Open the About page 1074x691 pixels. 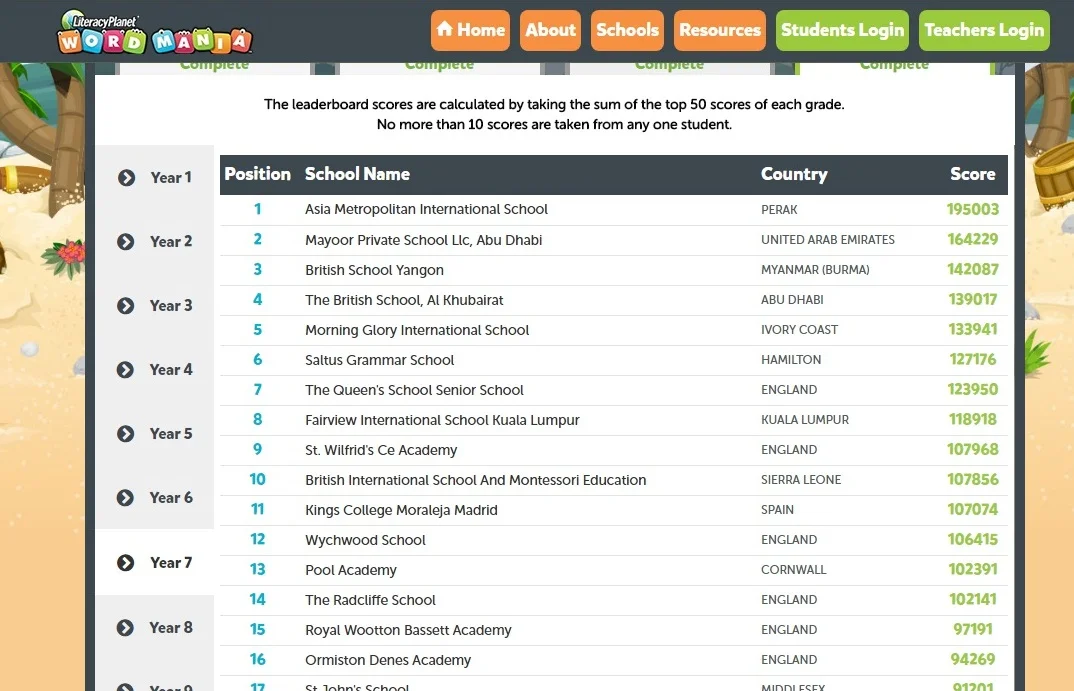[550, 30]
